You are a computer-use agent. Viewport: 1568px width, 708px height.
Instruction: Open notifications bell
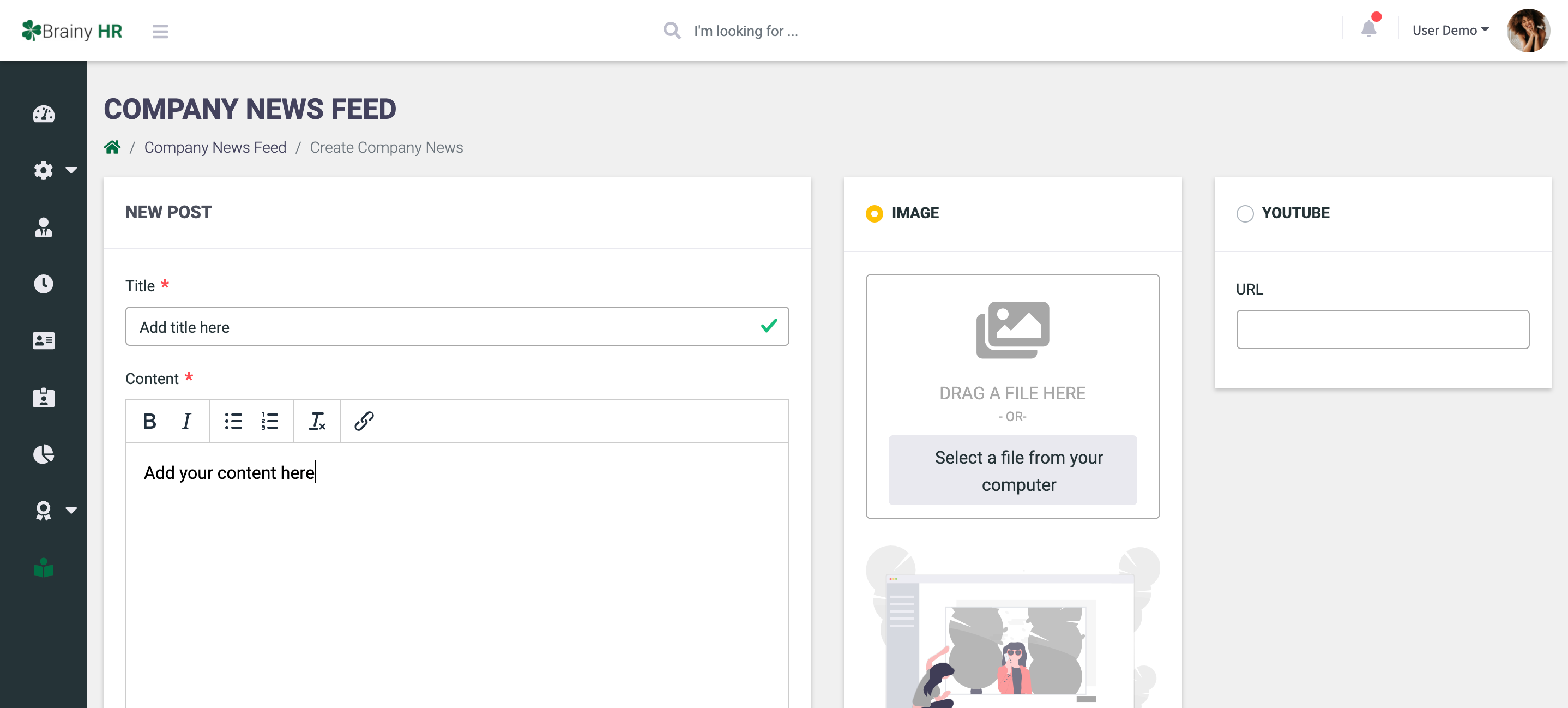pos(1368,28)
